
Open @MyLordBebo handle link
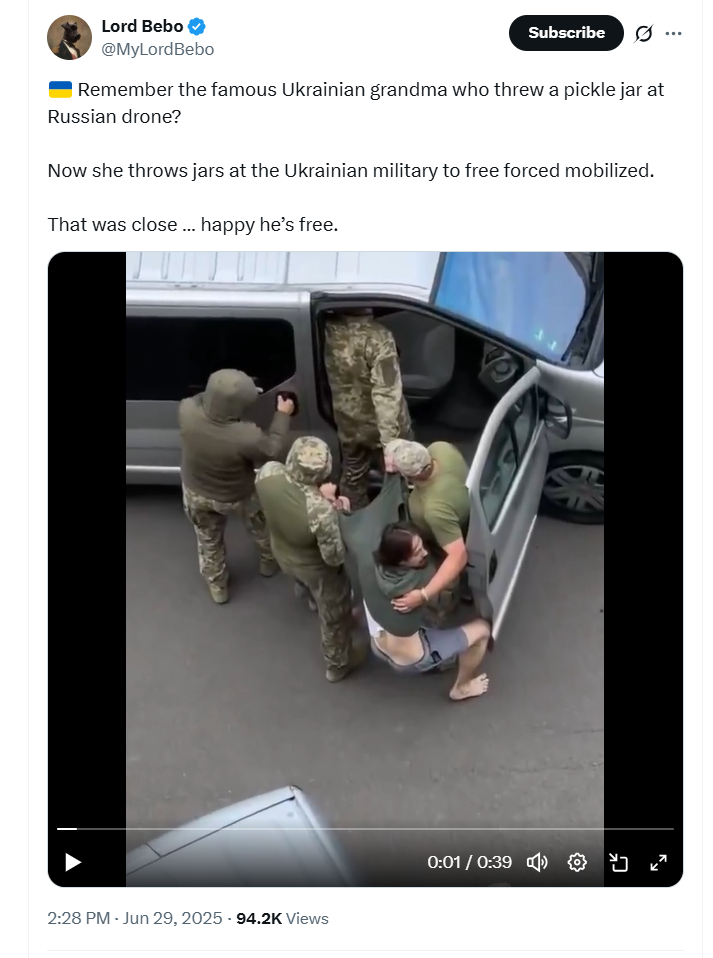(x=157, y=49)
